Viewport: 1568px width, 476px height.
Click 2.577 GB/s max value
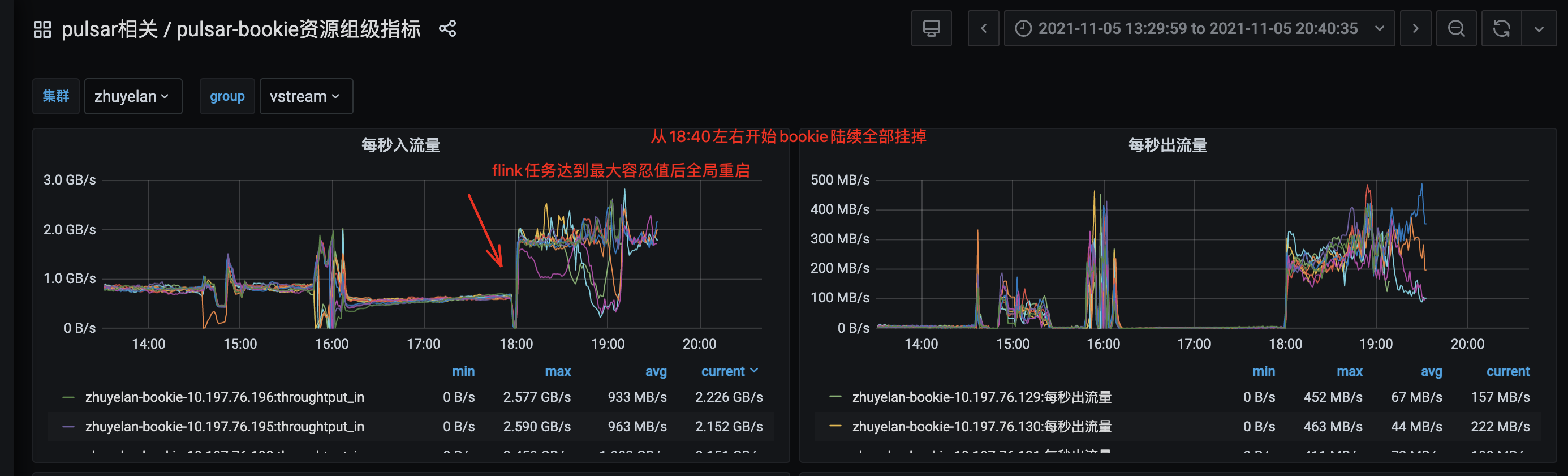click(537, 397)
